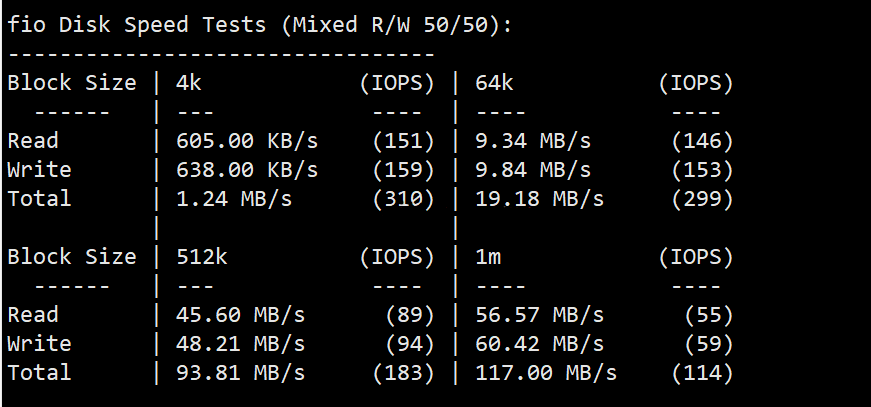Select the 605.00 KB/s read value
The width and height of the screenshot is (871, 407).
tap(247, 141)
